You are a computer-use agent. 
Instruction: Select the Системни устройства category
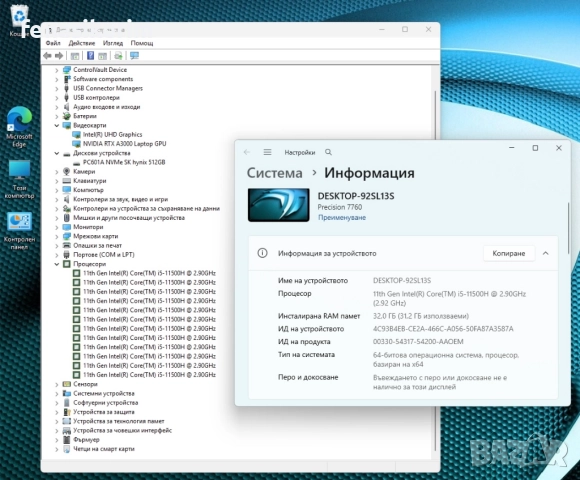tap(104, 393)
